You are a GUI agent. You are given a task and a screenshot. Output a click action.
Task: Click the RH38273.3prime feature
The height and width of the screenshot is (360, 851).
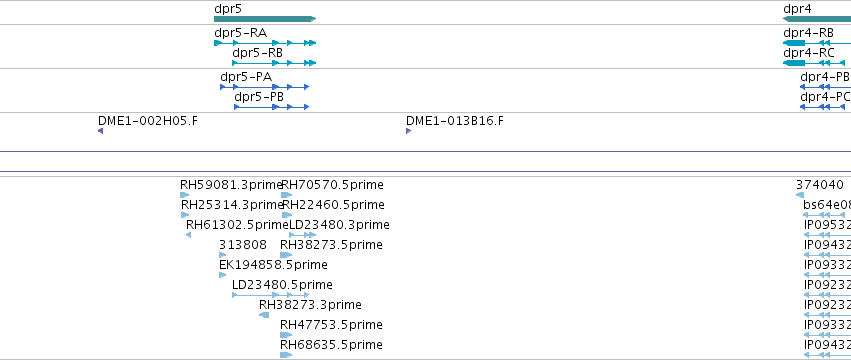264,315
